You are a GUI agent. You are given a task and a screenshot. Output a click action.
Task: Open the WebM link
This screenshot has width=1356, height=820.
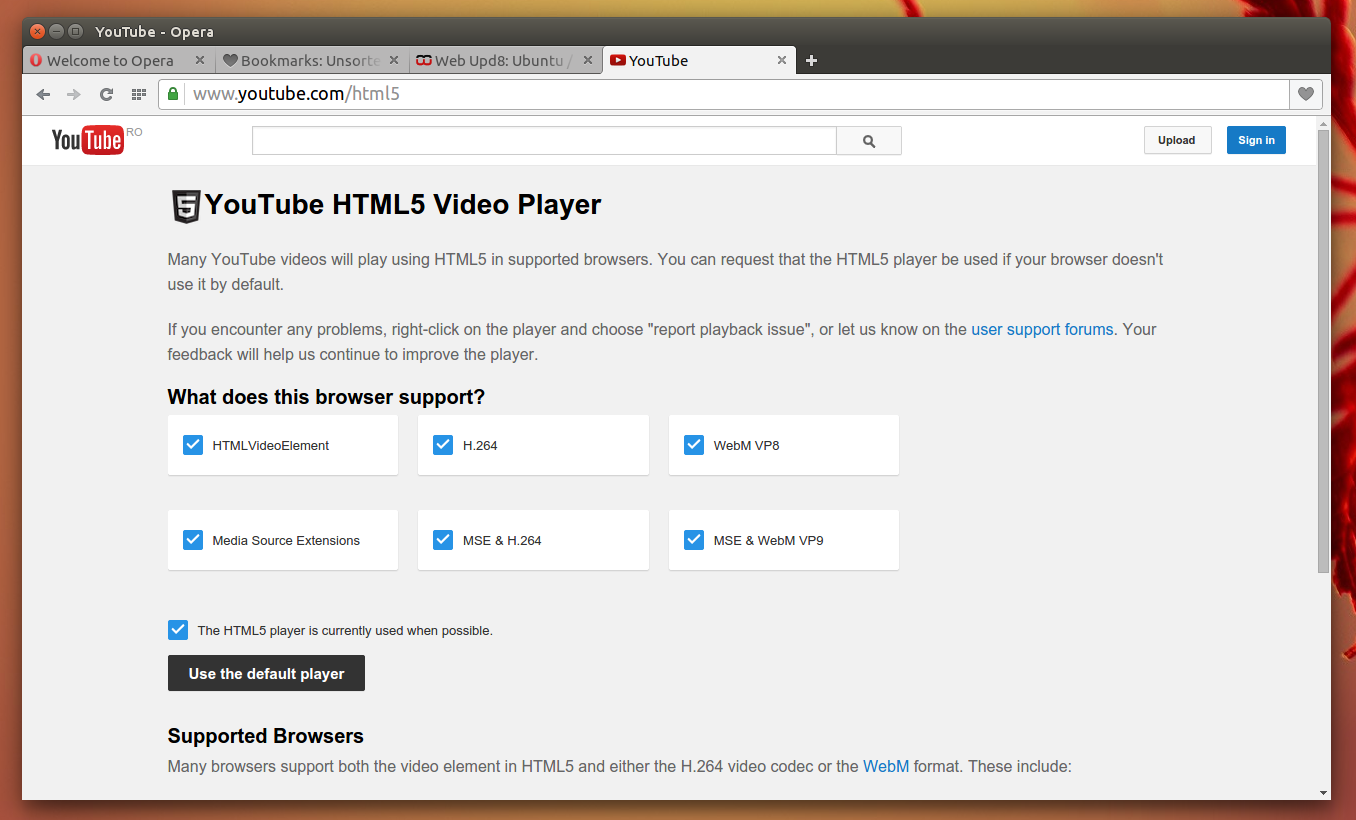(x=886, y=766)
